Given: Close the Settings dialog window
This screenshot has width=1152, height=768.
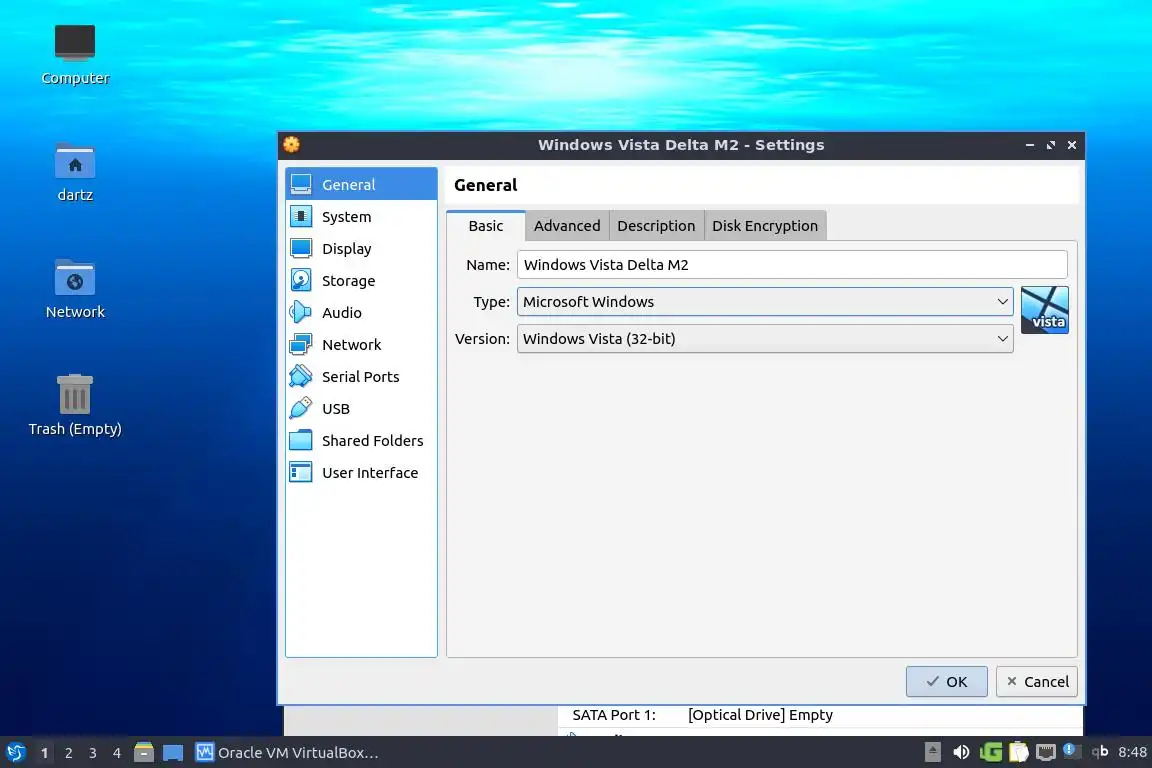Looking at the screenshot, I should click(x=1072, y=145).
